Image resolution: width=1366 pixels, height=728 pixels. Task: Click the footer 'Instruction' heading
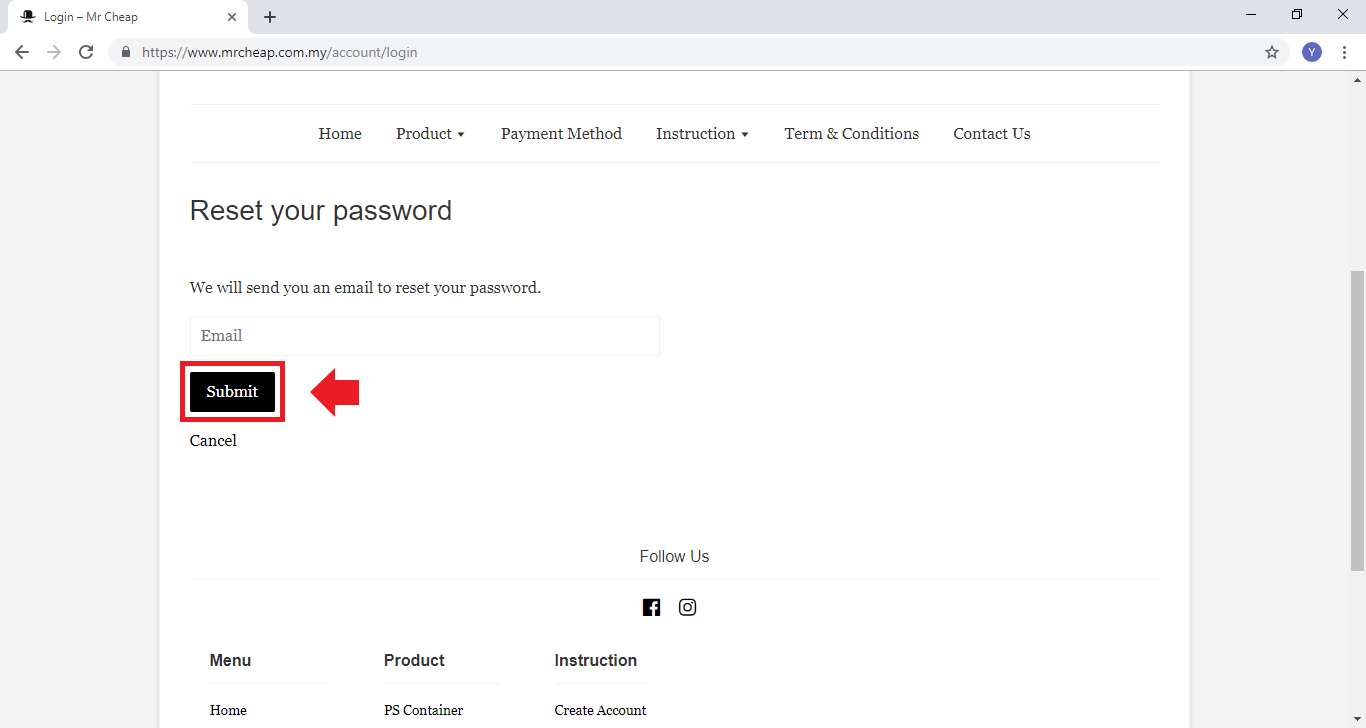tap(596, 660)
